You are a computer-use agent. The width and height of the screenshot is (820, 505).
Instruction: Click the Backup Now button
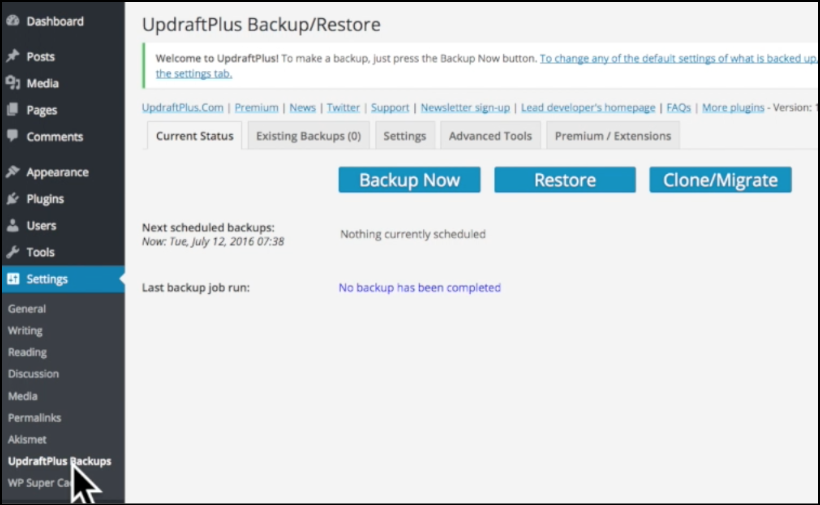[x=409, y=180]
